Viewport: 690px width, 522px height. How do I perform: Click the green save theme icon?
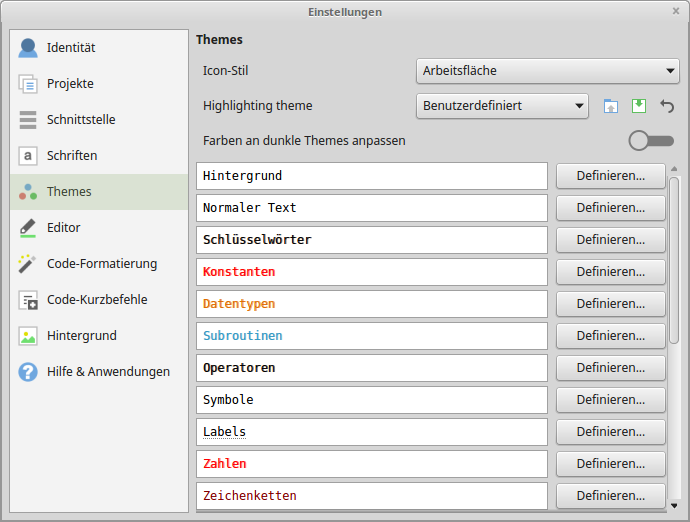click(x=639, y=106)
